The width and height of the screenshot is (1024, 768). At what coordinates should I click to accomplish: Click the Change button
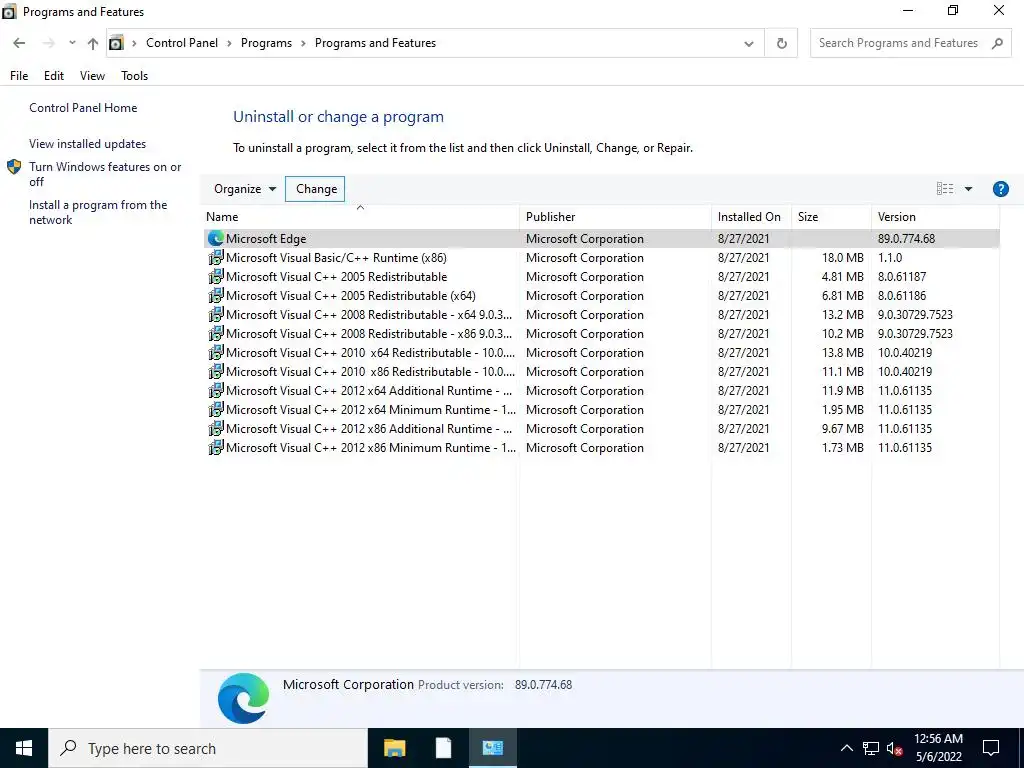[315, 189]
